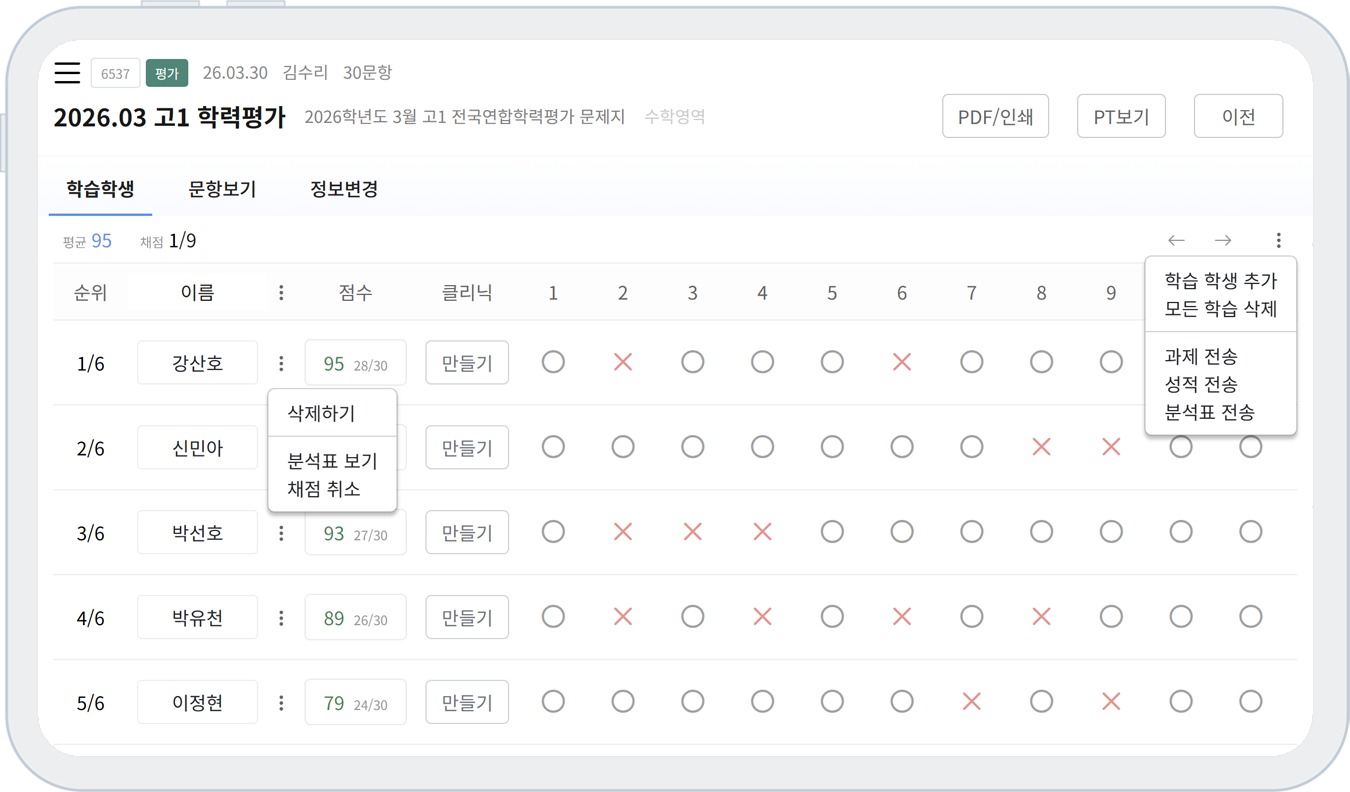Switch to the 문항보기 tab

tap(222, 189)
